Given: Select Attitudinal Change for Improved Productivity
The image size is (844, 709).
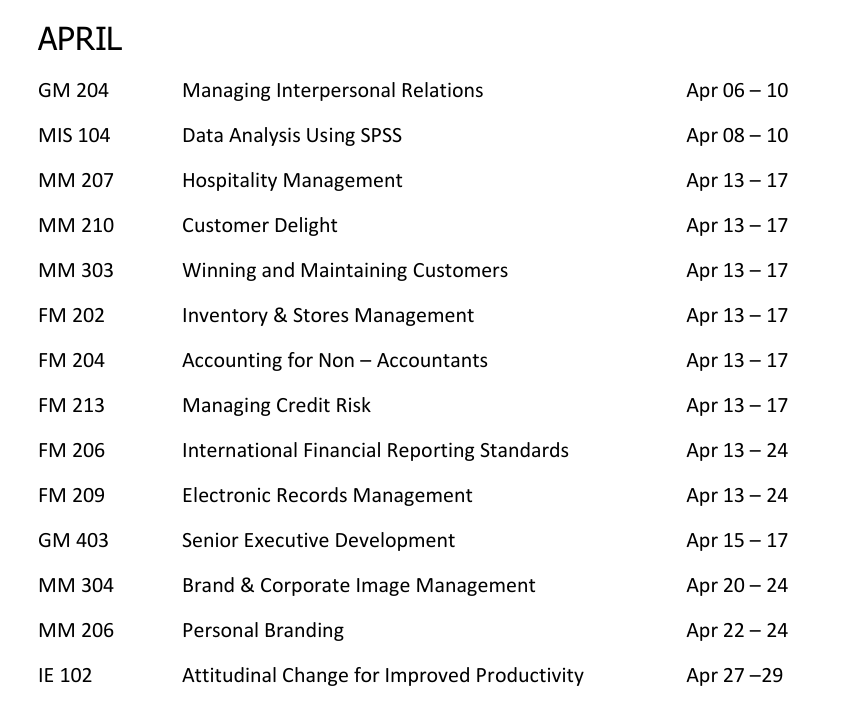Looking at the screenshot, I should (382, 675).
